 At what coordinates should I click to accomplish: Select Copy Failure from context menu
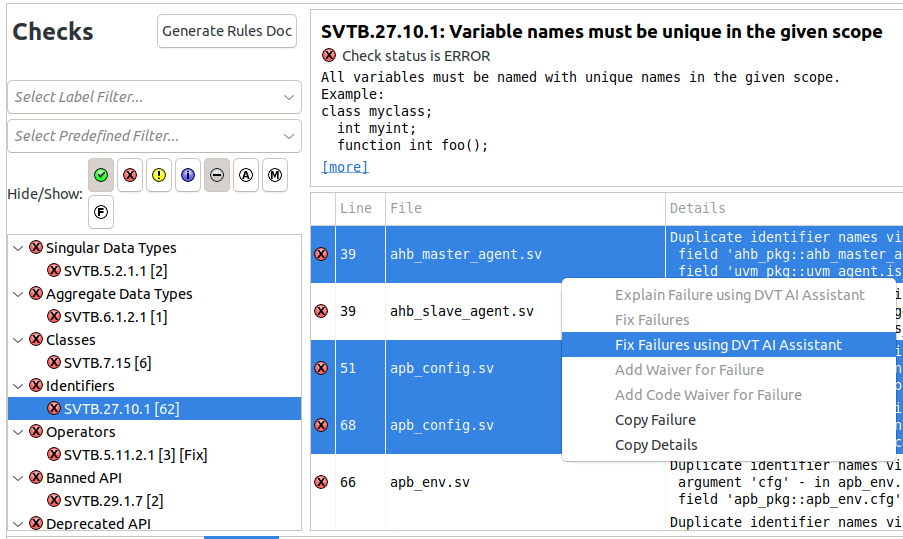pos(655,420)
